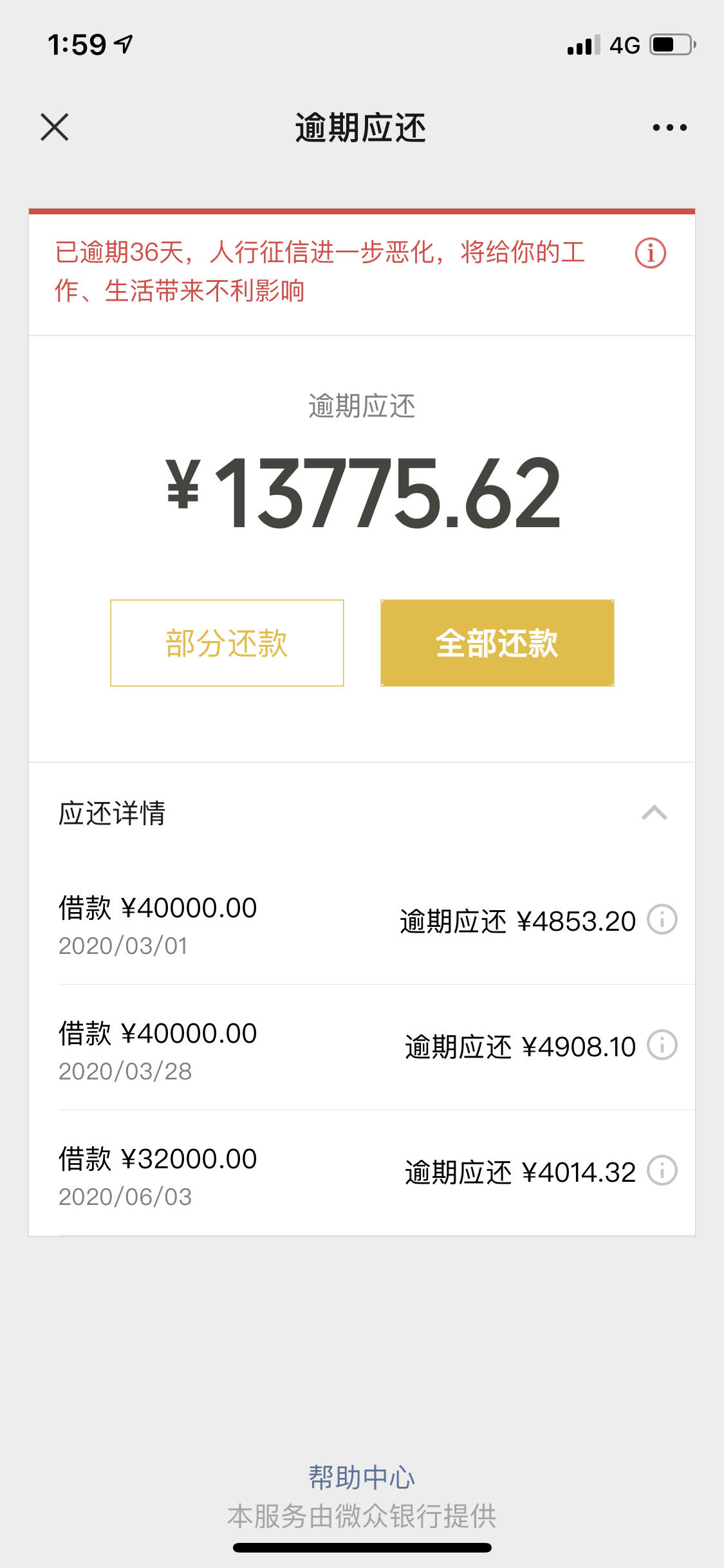This screenshot has width=724, height=1568.
Task: Tap info icon beside ¥4014.32 overdue amount
Action: 662,1170
